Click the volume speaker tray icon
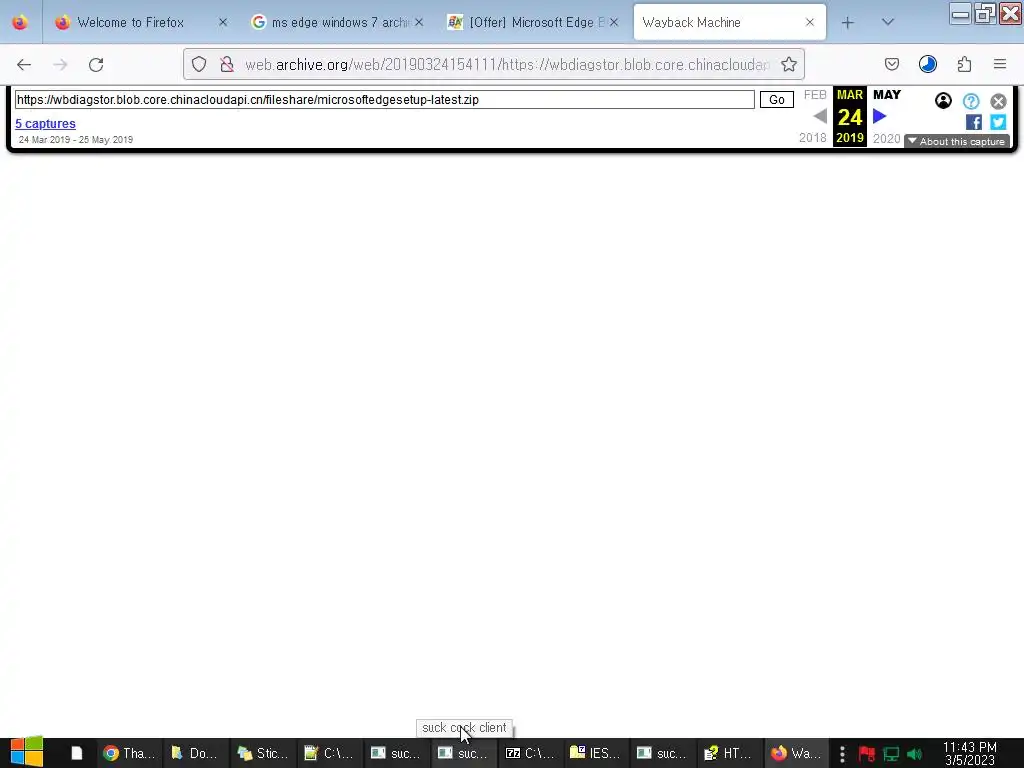Viewport: 1024px width, 768px height. click(x=914, y=754)
